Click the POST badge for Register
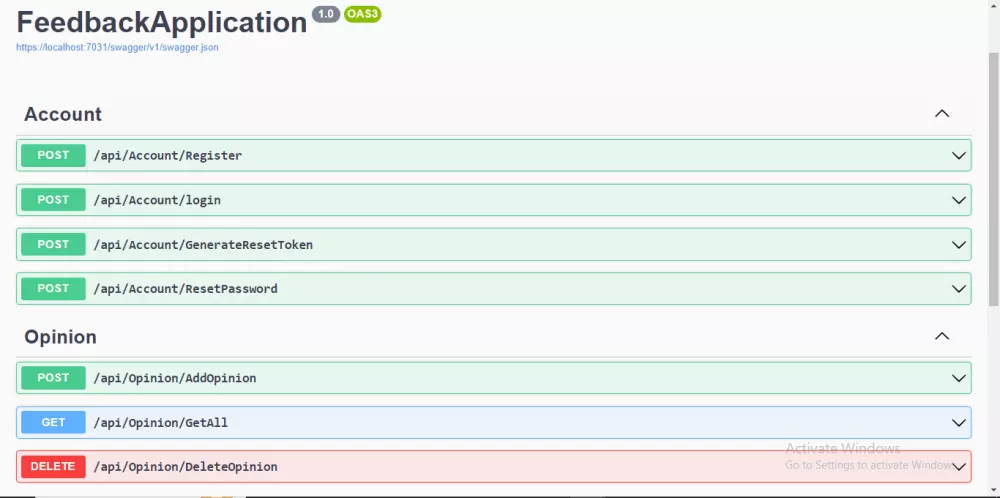Image resolution: width=1000 pixels, height=498 pixels. click(53, 156)
